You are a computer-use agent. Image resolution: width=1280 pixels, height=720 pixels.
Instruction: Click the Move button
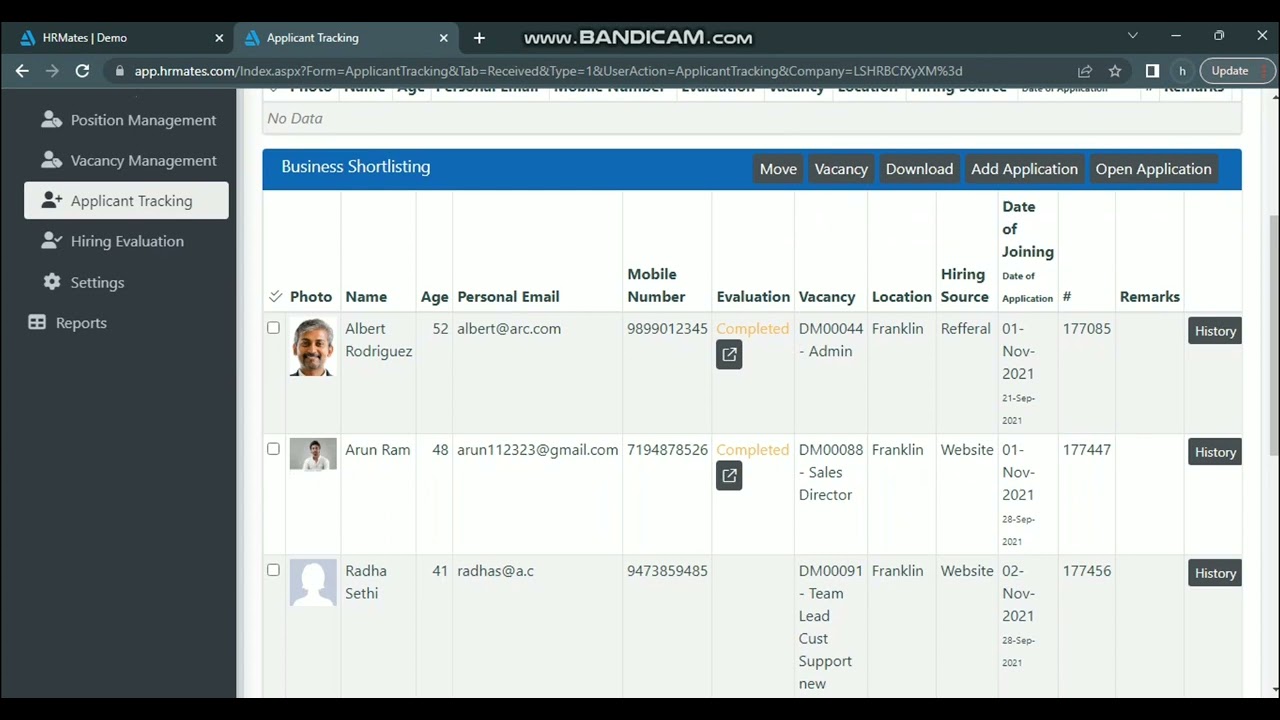(x=778, y=169)
